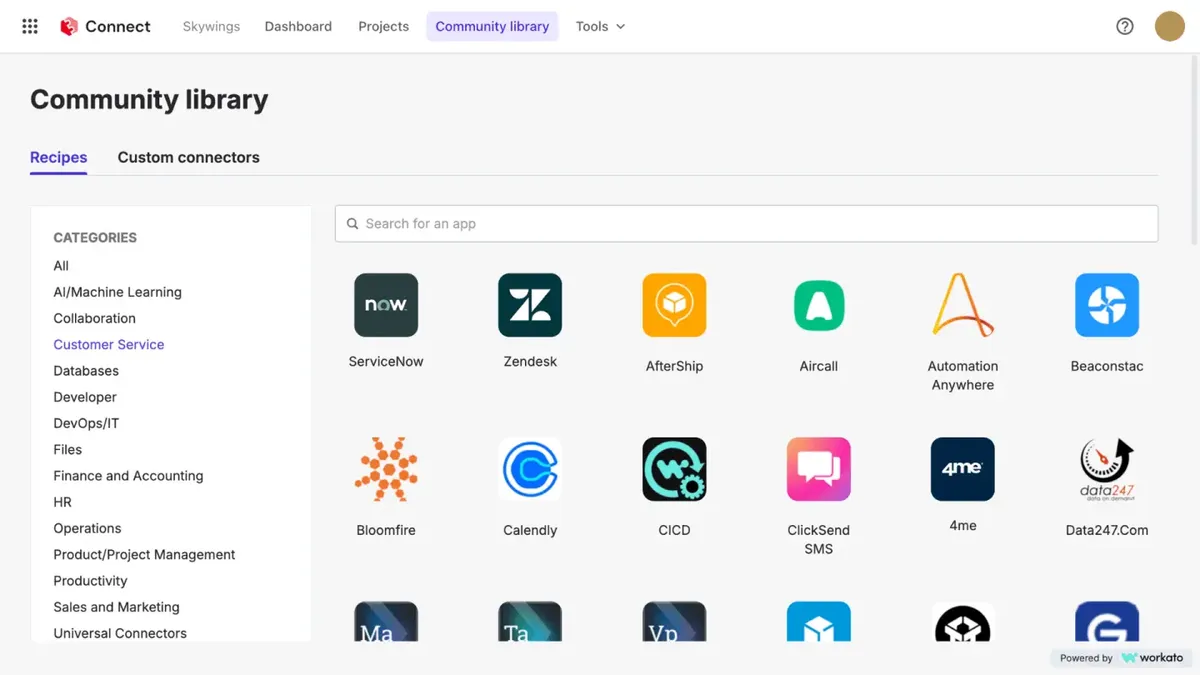Viewport: 1200px width, 675px height.
Task: Select the Databases category
Action: point(86,371)
